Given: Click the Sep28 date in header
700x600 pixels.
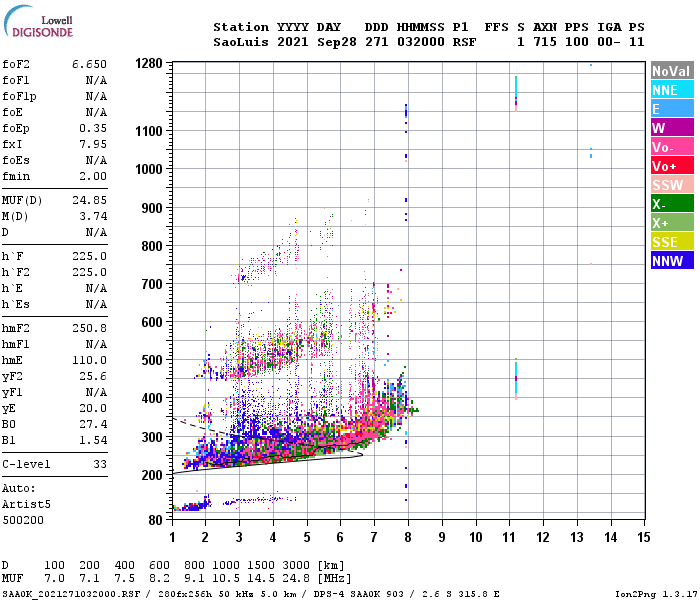Looking at the screenshot, I should (337, 42).
